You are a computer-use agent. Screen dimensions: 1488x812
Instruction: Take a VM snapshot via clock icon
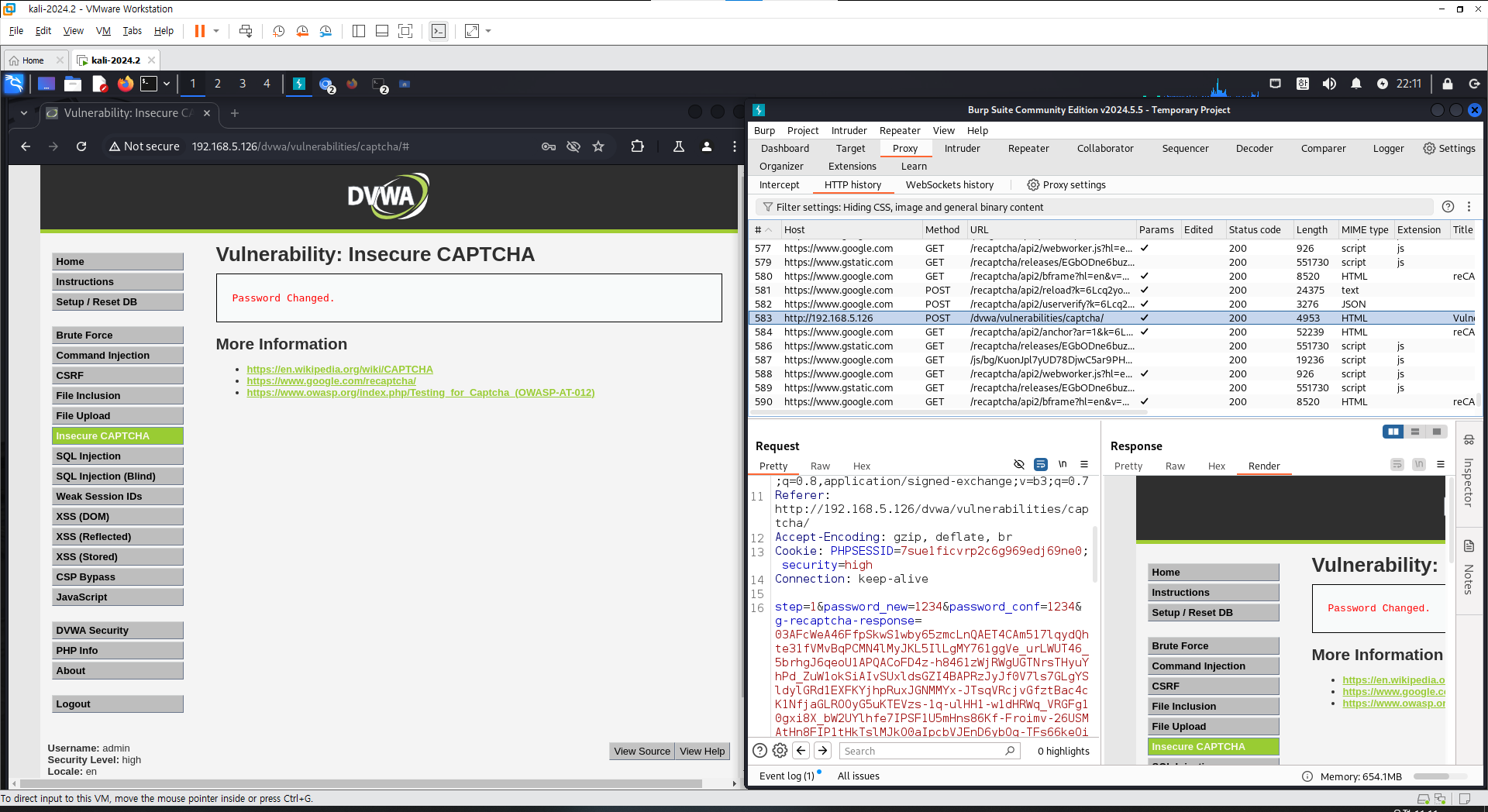(x=279, y=31)
